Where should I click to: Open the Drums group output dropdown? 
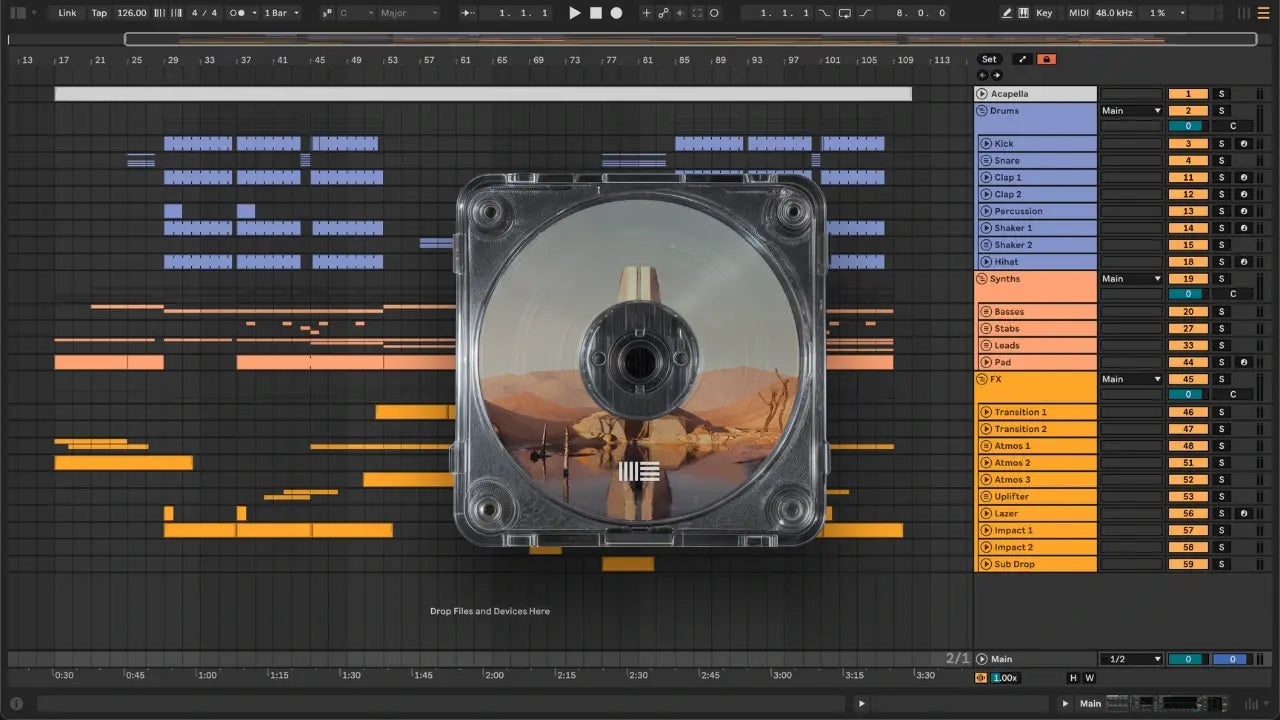click(x=1131, y=111)
